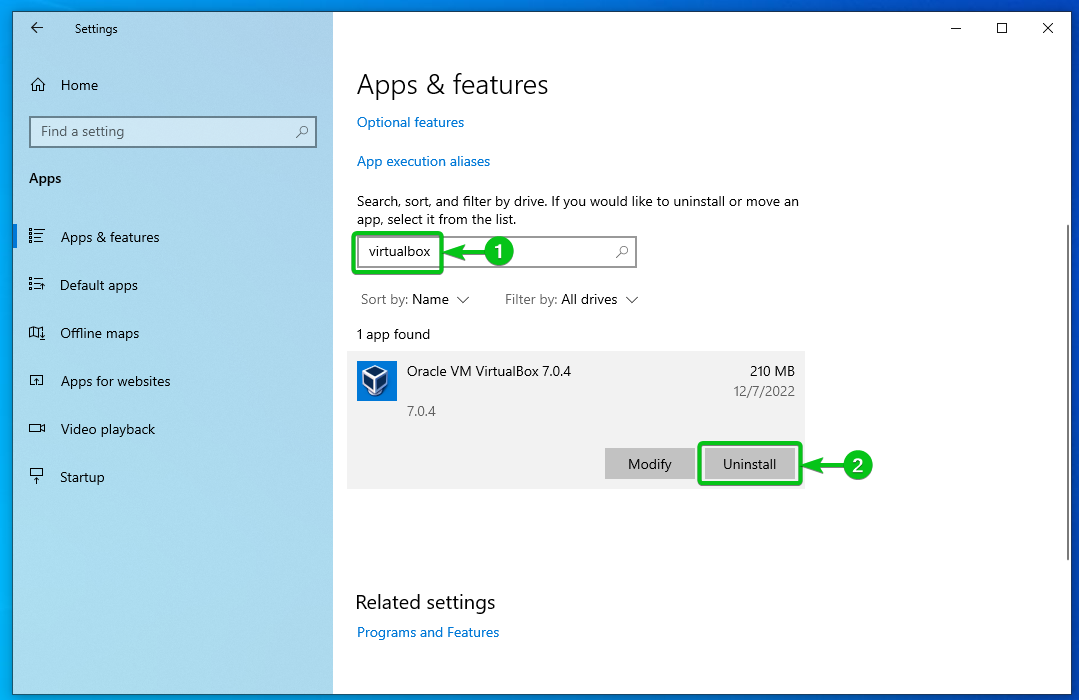Modify the VirtualBox installation
This screenshot has height=700, width=1079.
click(x=649, y=463)
